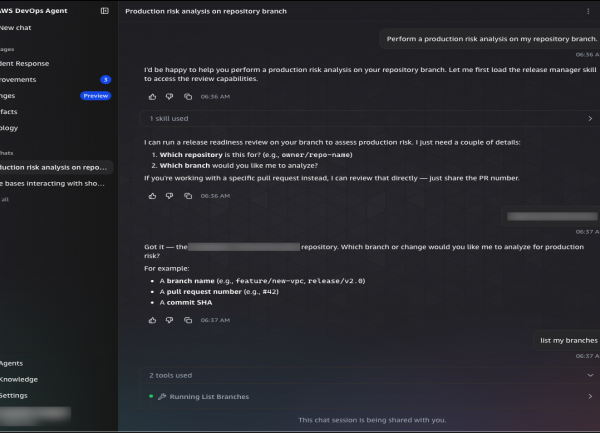Open the Knowledge section

(19, 379)
